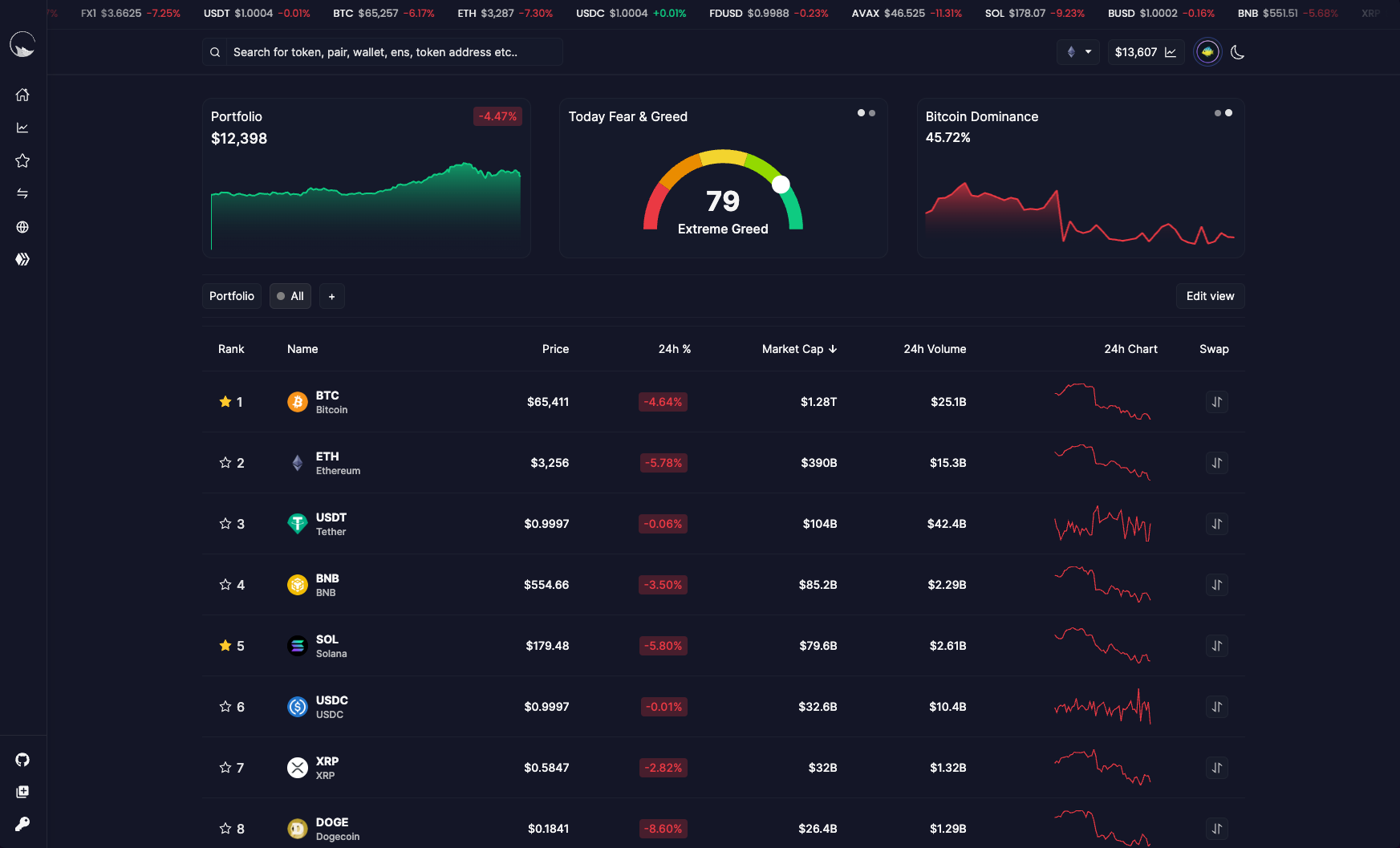
Task: Sort table by Price column
Action: tap(555, 349)
